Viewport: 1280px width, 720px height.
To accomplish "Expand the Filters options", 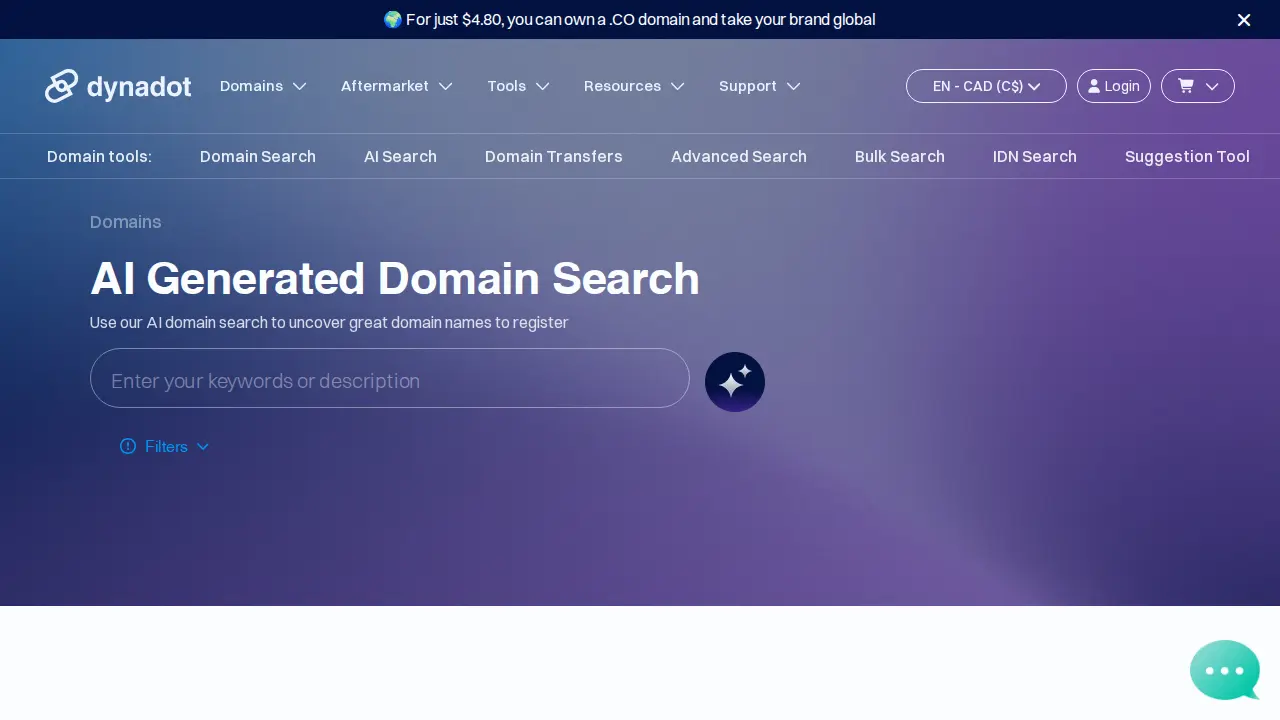I will coord(176,446).
